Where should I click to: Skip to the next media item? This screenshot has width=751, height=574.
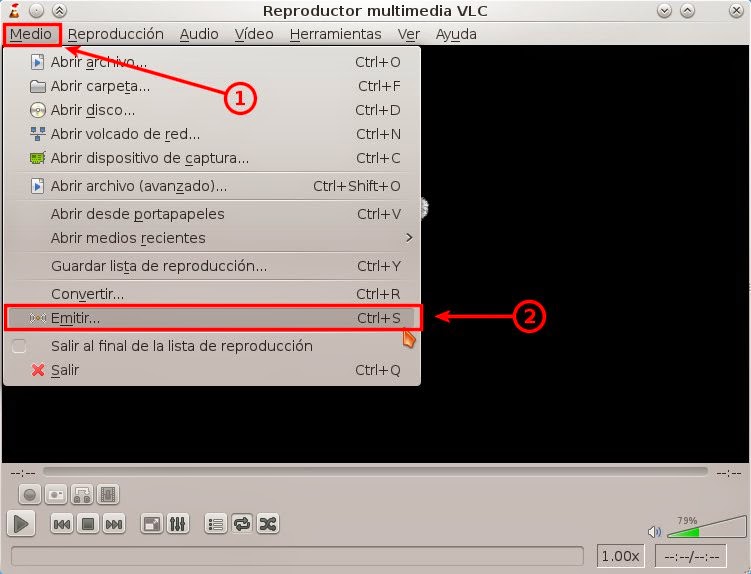point(114,524)
